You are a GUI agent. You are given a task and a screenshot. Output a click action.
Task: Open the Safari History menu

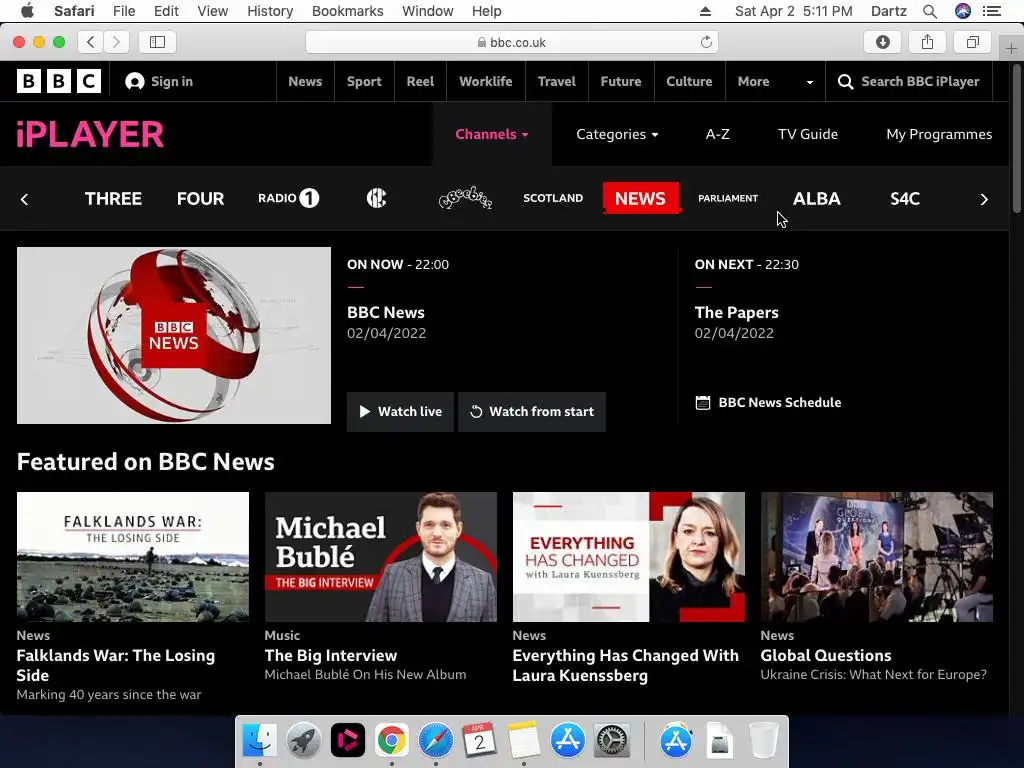(270, 11)
